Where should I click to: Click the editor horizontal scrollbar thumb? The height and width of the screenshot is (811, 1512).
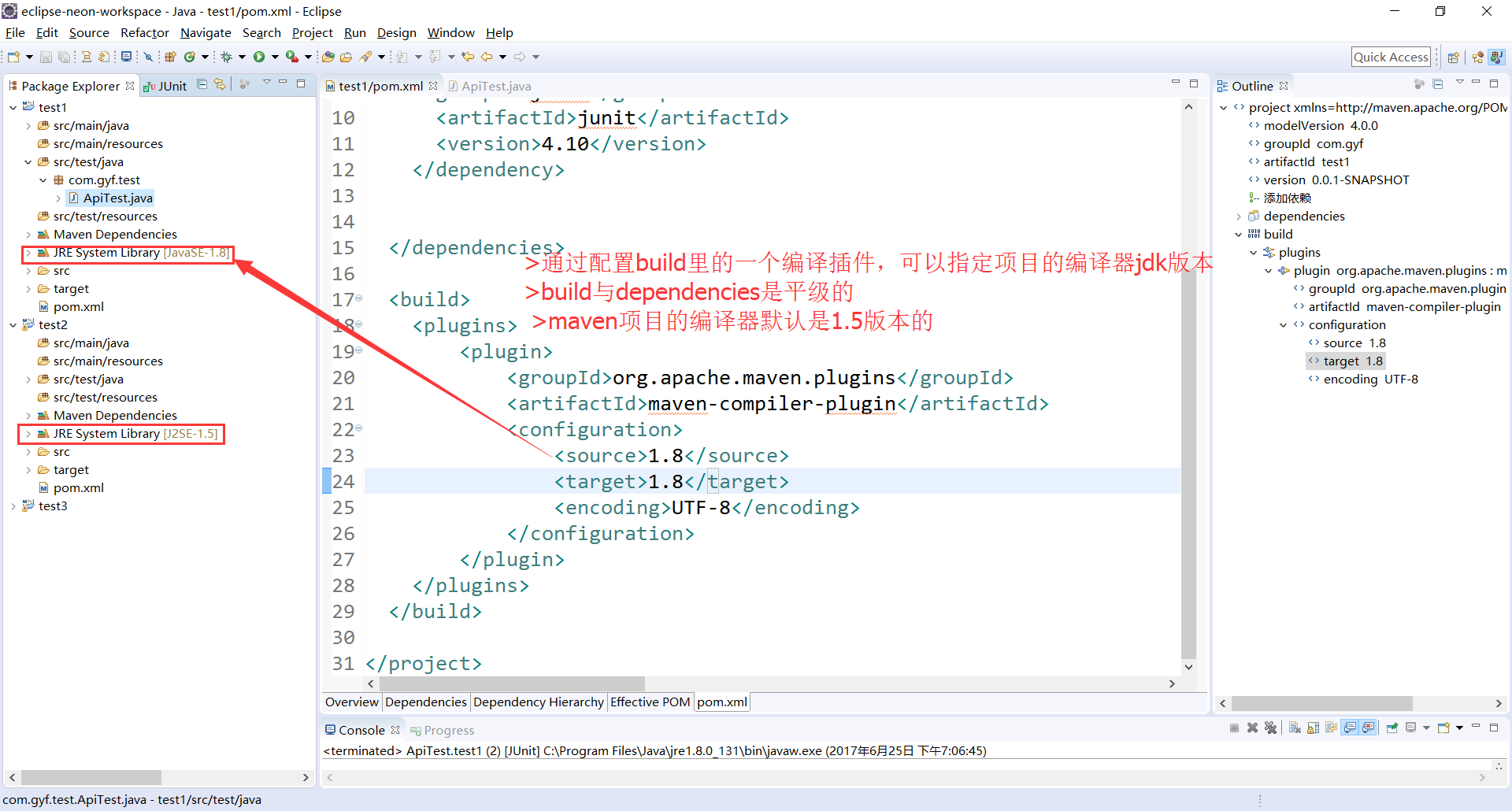pyautogui.click(x=511, y=683)
